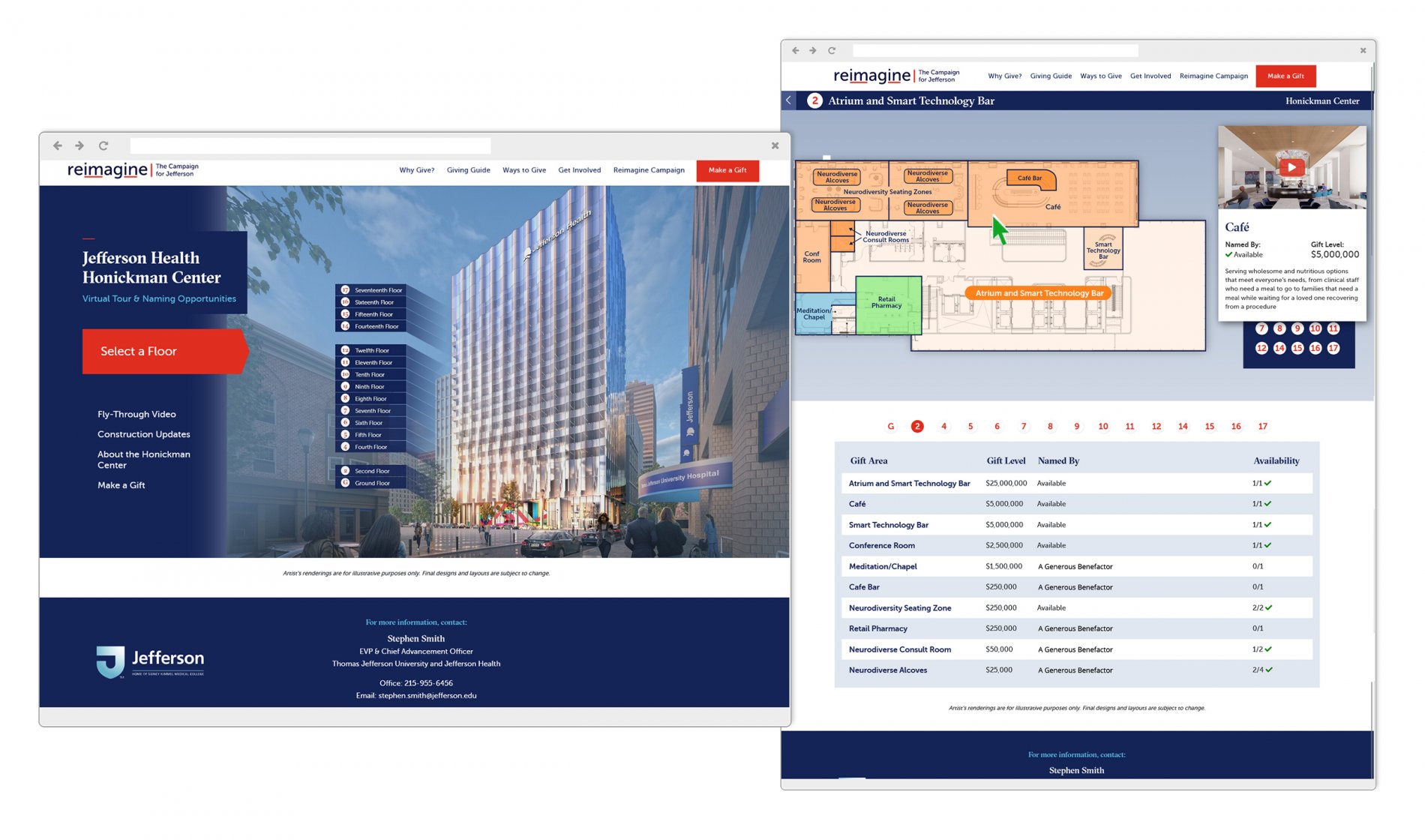Click Select a Floor red button
The width and height of the screenshot is (1425, 840).
165,351
